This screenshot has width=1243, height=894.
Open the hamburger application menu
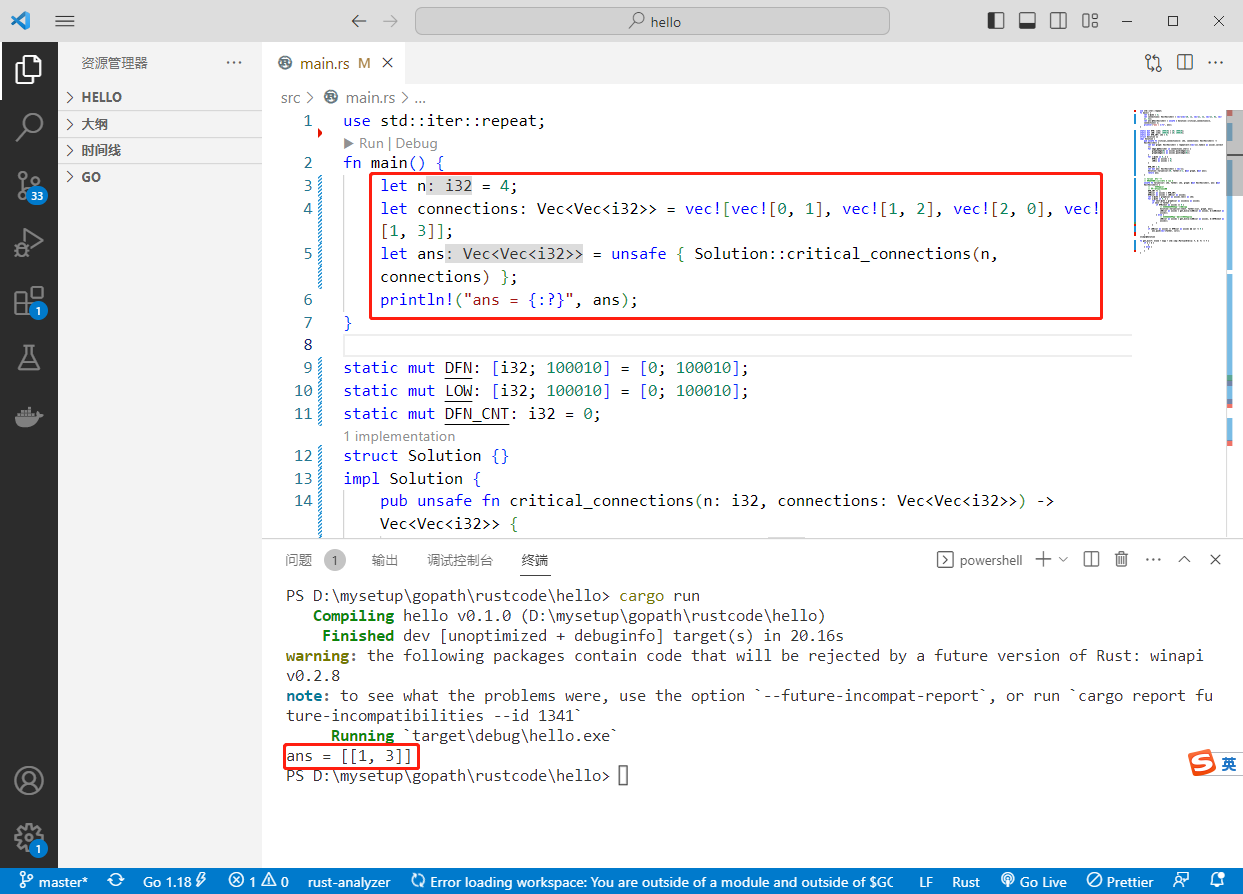coord(65,21)
